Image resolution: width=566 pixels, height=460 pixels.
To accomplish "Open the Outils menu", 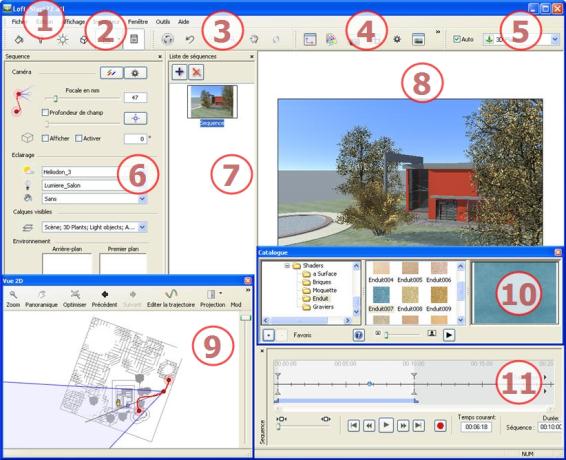I will click(x=163, y=22).
